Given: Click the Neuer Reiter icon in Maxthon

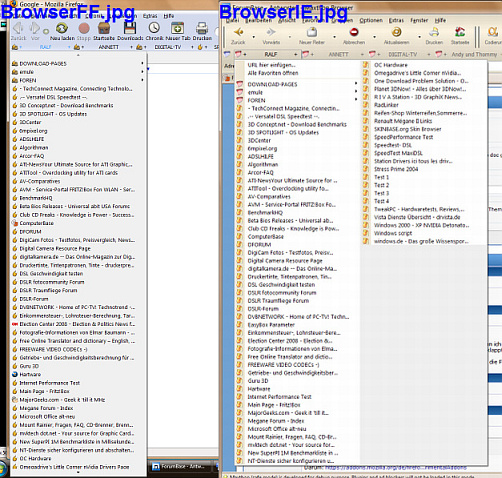Looking at the screenshot, I should pyautogui.click(x=312, y=32).
